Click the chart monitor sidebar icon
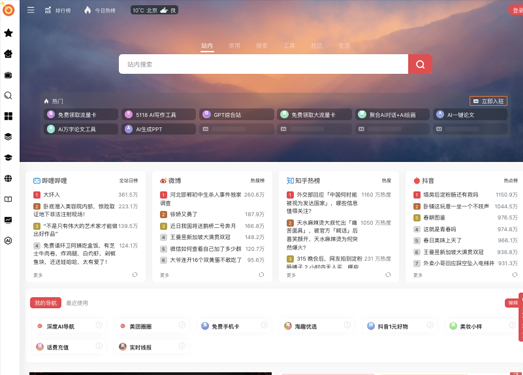Image resolution: width=523 pixels, height=375 pixels. [8, 220]
